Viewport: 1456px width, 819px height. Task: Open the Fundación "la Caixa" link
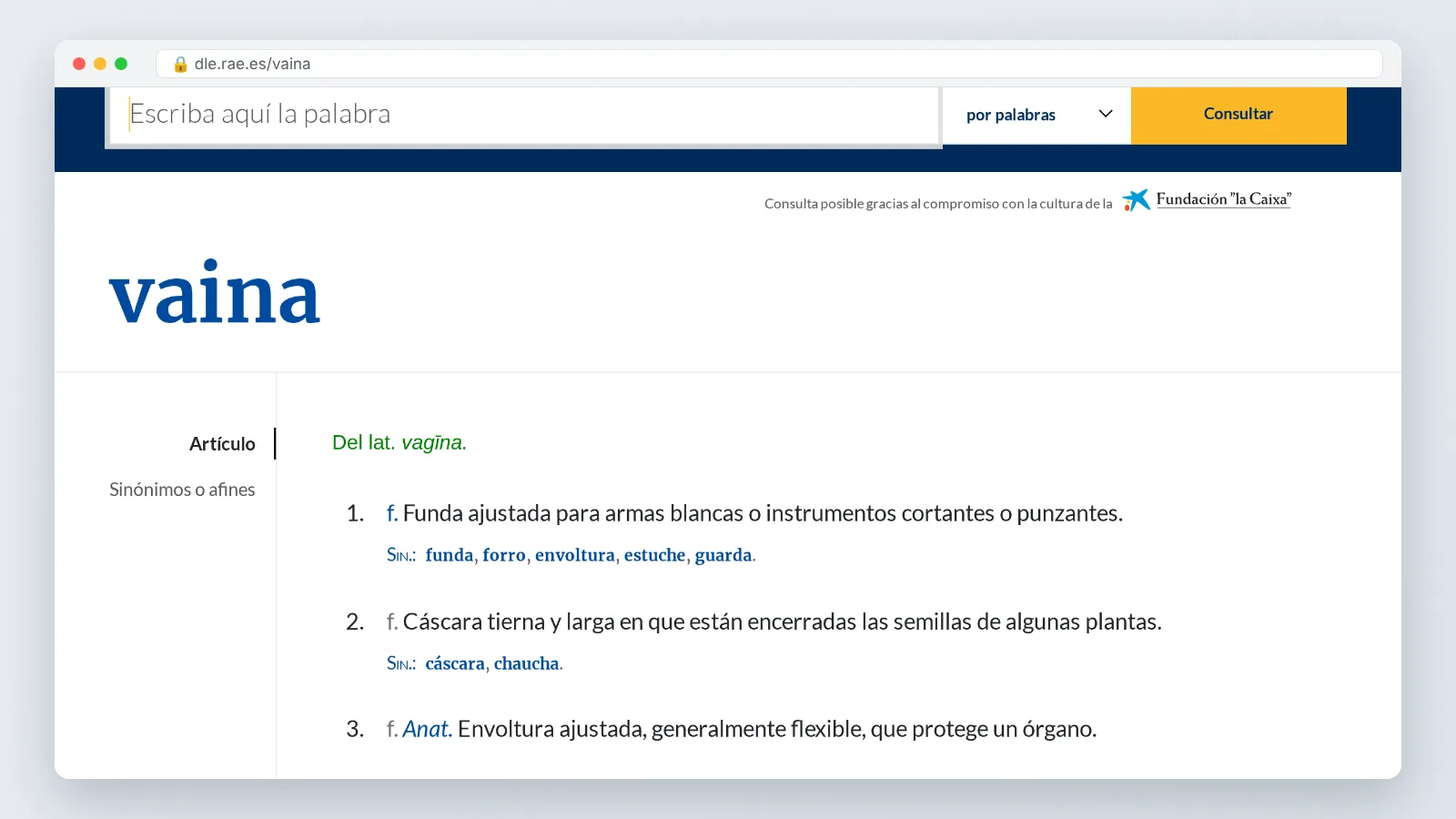point(1223,199)
